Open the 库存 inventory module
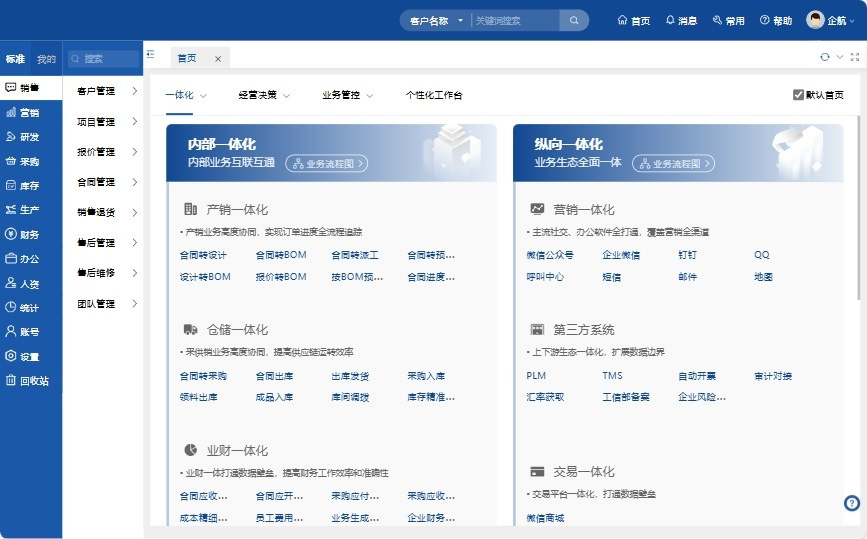 23,185
